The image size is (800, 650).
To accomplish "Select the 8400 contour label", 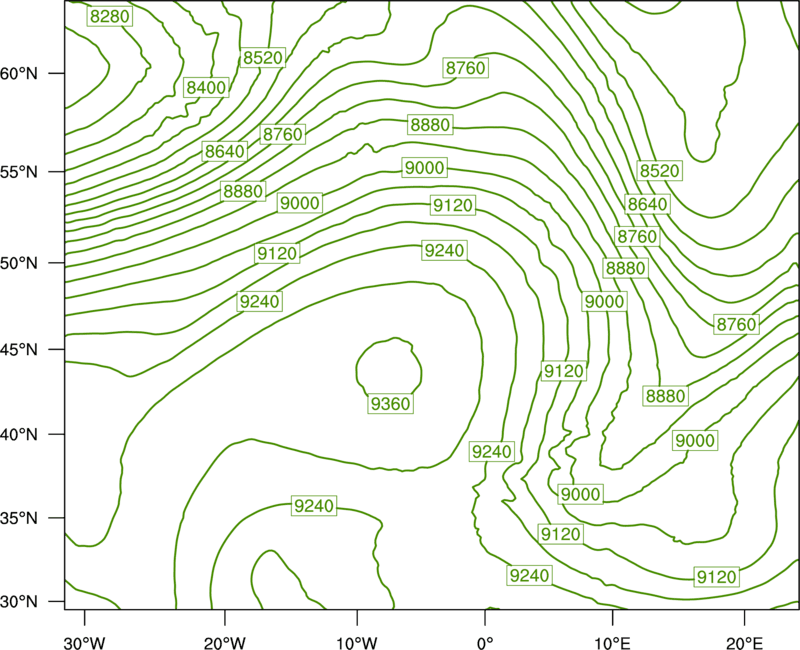I will tap(206, 88).
